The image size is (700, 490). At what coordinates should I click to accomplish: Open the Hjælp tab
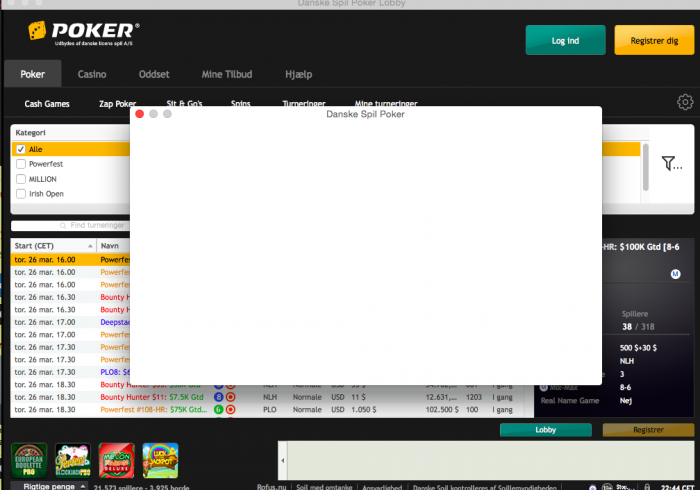pyautogui.click(x=299, y=74)
